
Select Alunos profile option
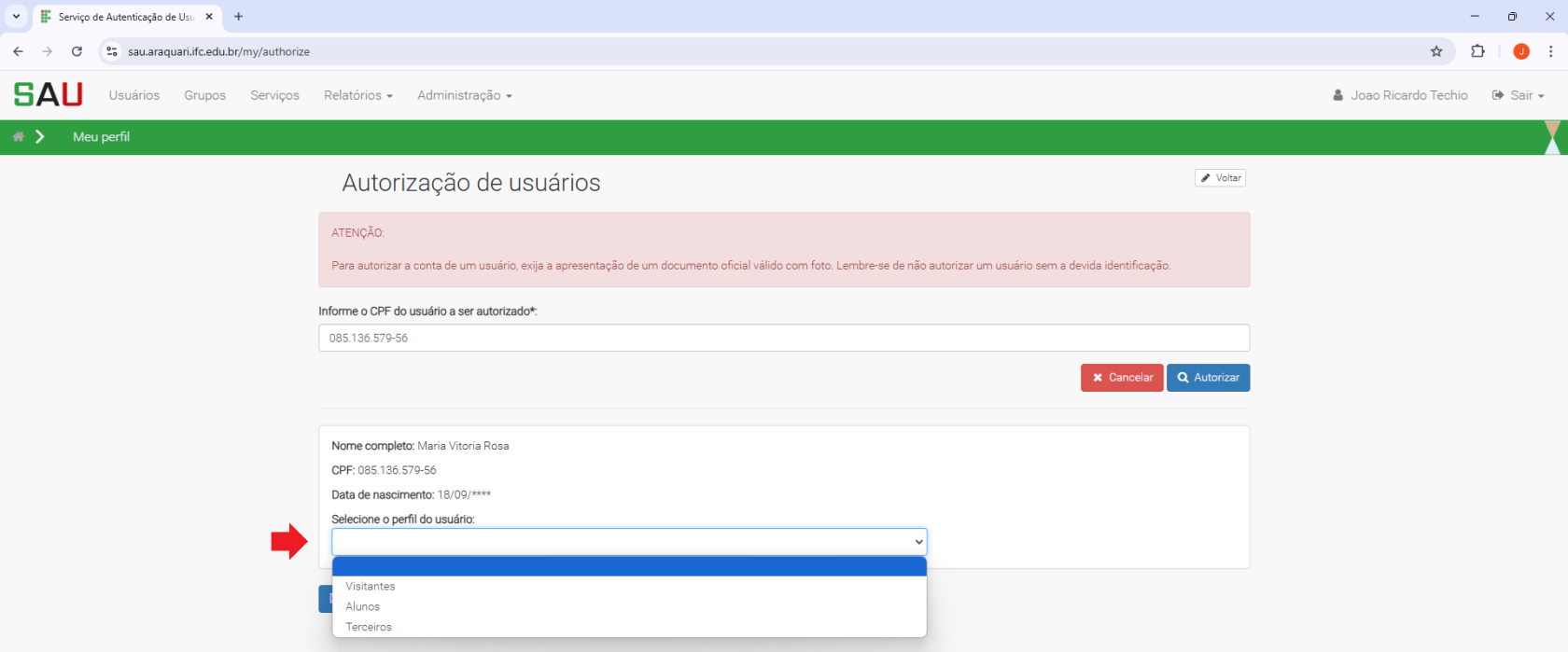[x=363, y=607]
